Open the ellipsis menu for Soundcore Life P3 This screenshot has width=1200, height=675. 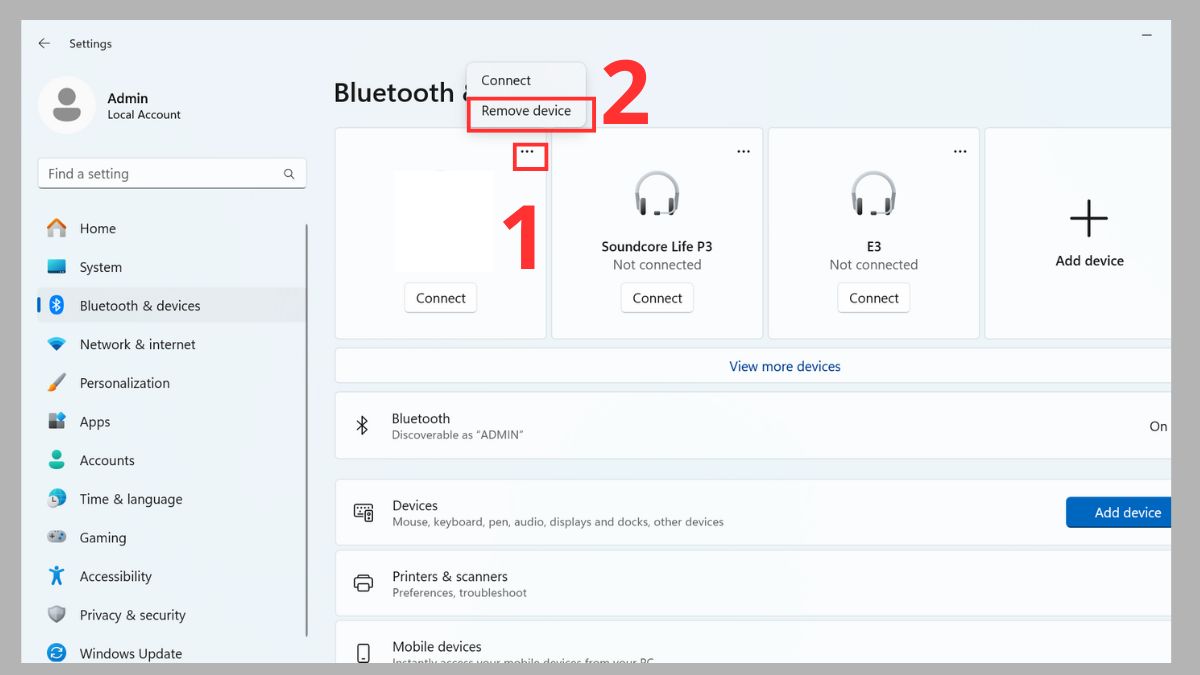tap(743, 151)
